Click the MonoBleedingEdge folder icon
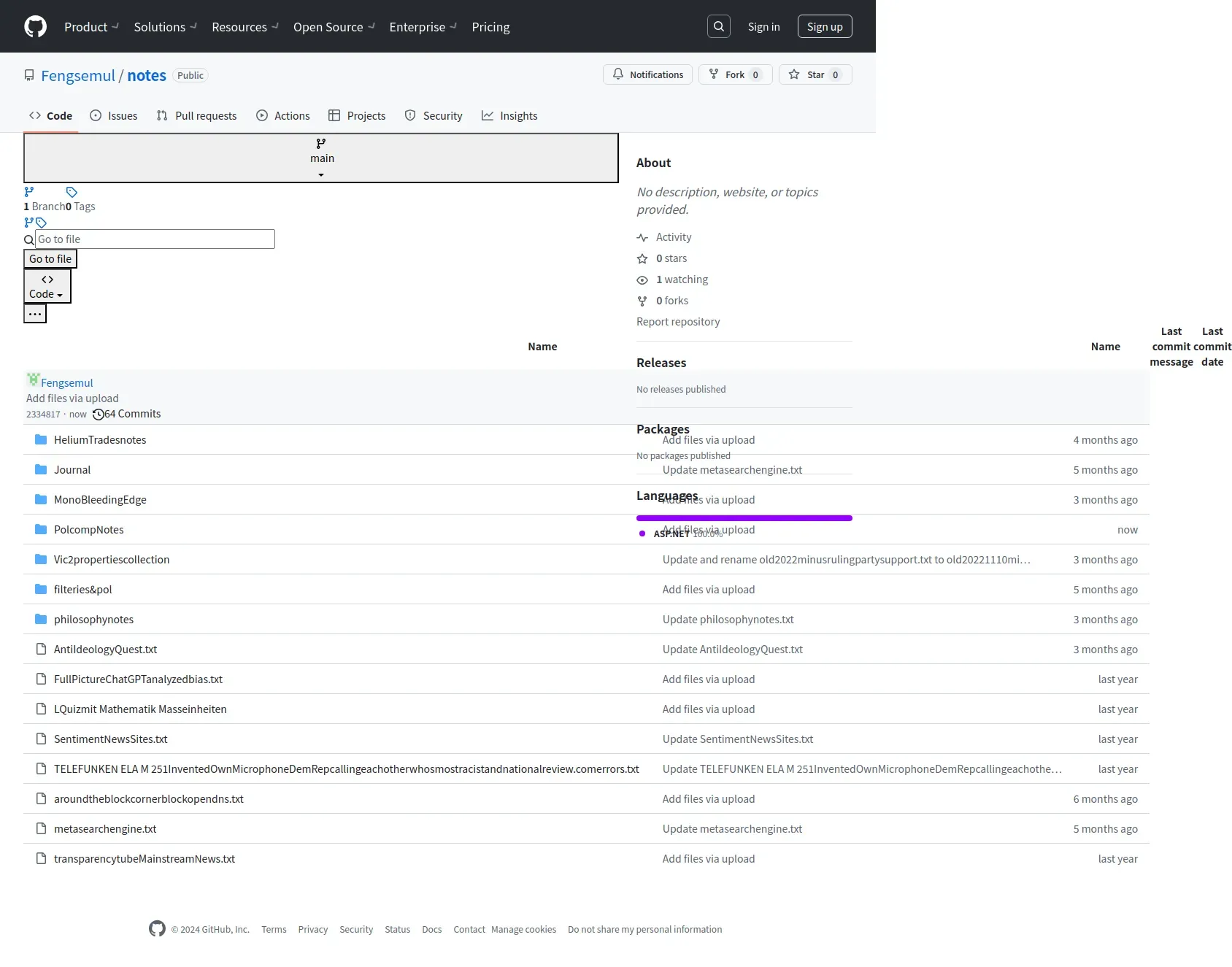The image size is (1232, 967). coord(41,499)
